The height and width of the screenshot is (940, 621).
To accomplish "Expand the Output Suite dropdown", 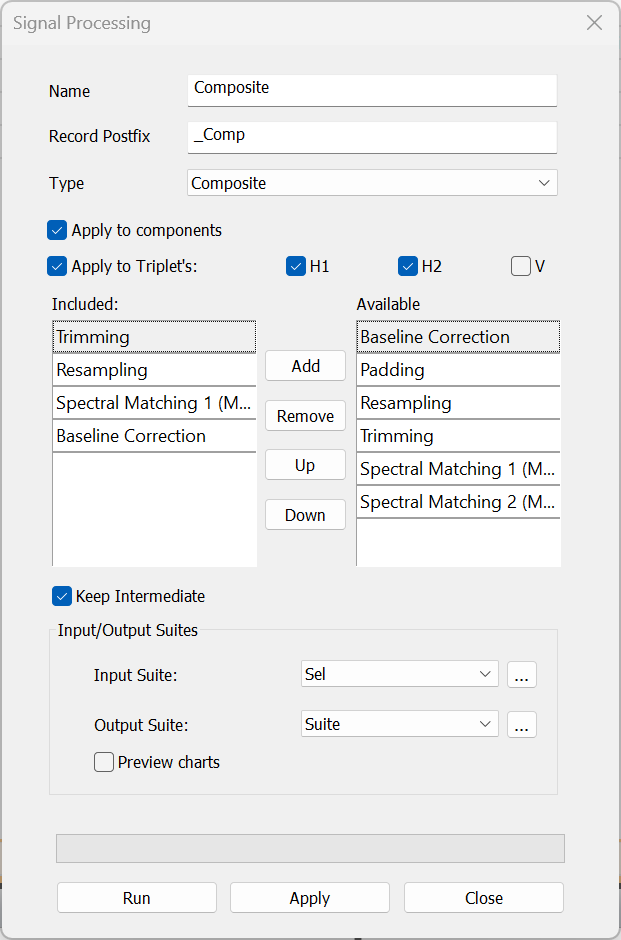I will click(x=399, y=725).
